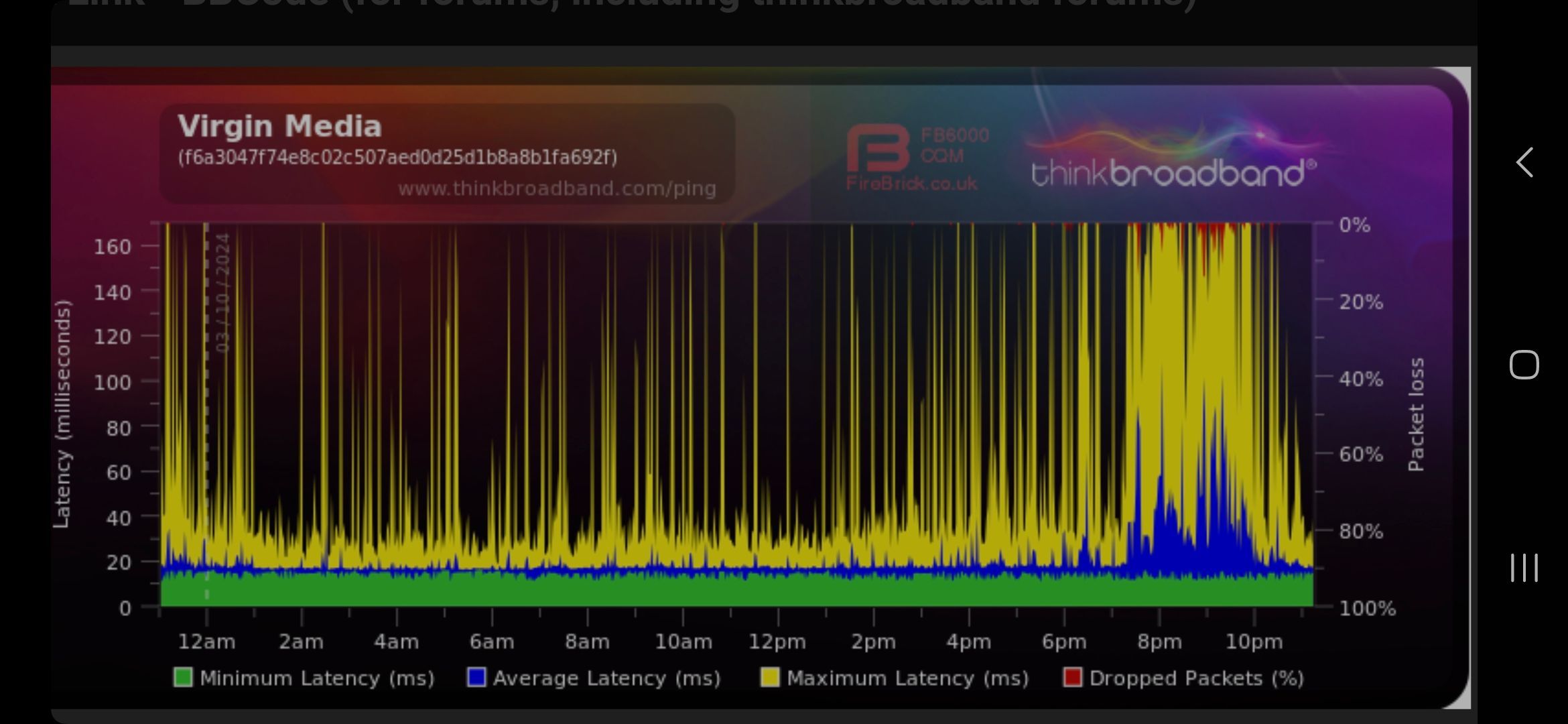Click the yellow Maximum Latency legend swatch
Screen dimensions: 1568x724
pos(770,677)
